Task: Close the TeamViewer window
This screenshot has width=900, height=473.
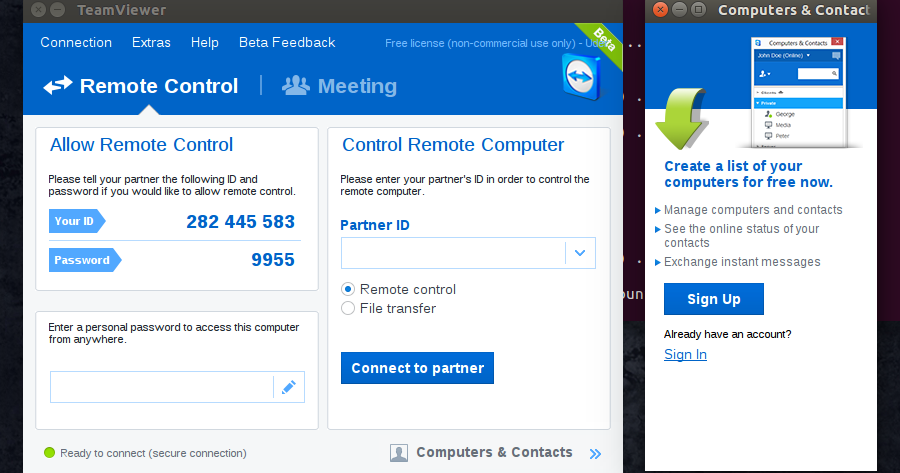Action: tap(38, 10)
